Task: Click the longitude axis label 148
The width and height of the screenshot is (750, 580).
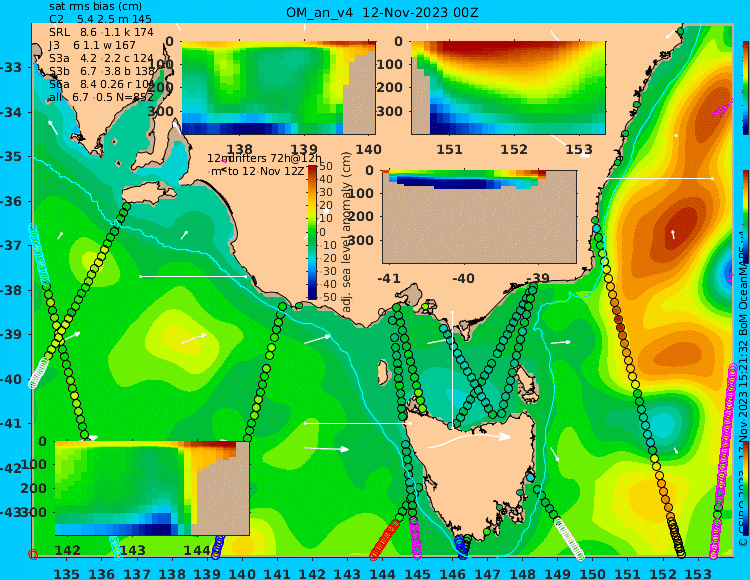Action: tap(522, 573)
